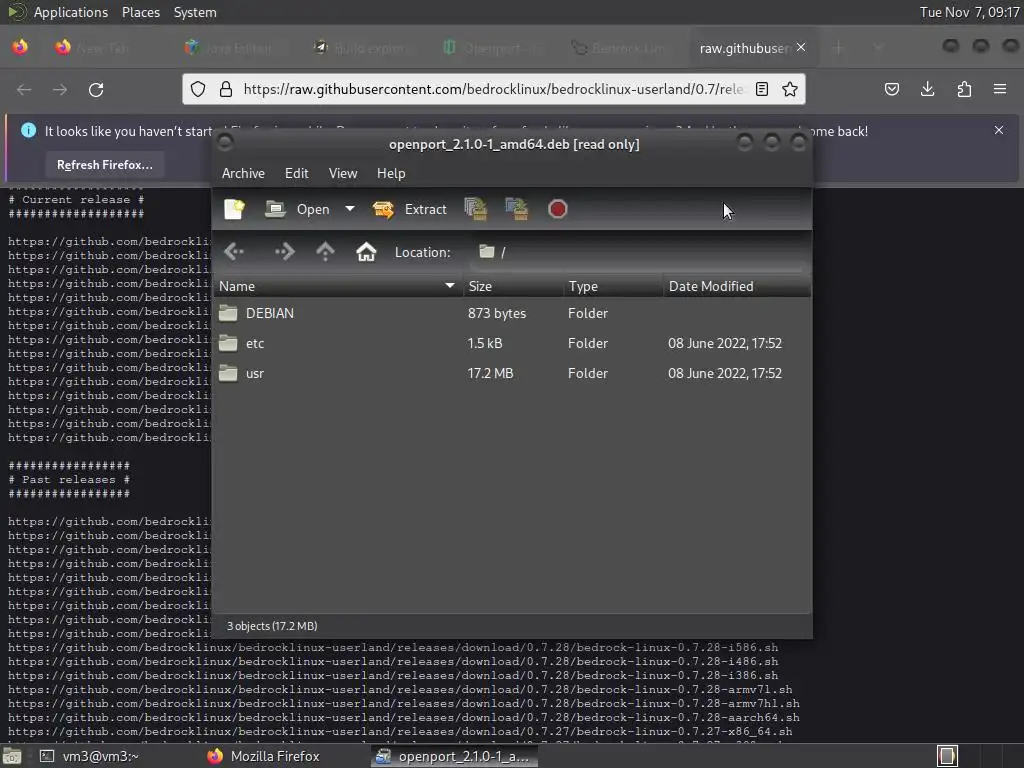
Task: Click the site security padlock icon
Action: pyautogui.click(x=226, y=89)
